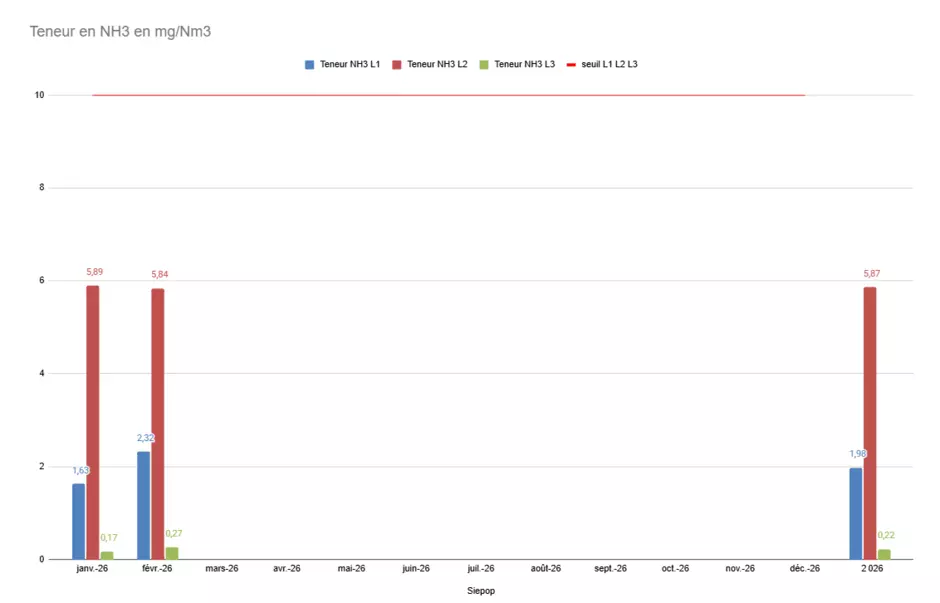The image size is (940, 603).
Task: Select the 5,87 data label
Action: 872,274
